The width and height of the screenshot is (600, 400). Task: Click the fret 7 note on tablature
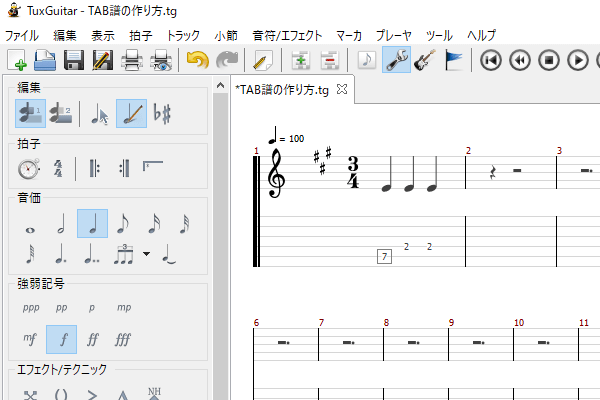385,257
